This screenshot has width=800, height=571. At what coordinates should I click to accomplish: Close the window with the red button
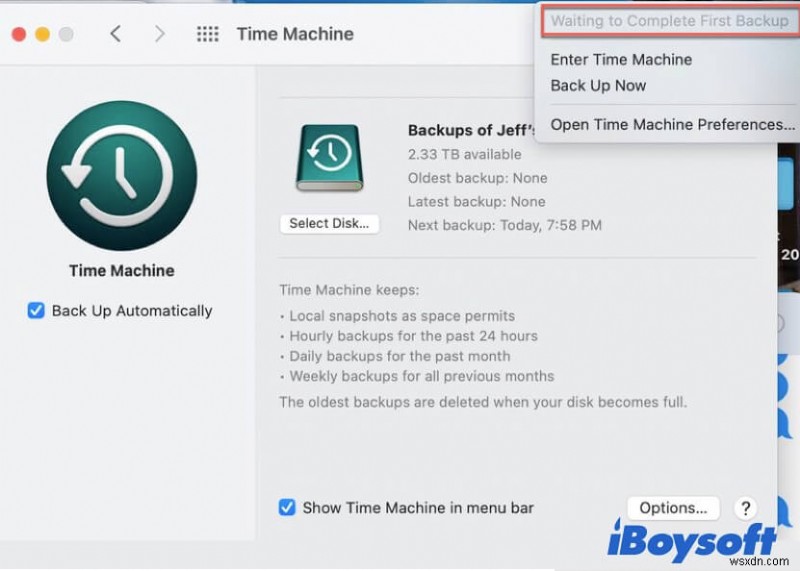click(19, 34)
